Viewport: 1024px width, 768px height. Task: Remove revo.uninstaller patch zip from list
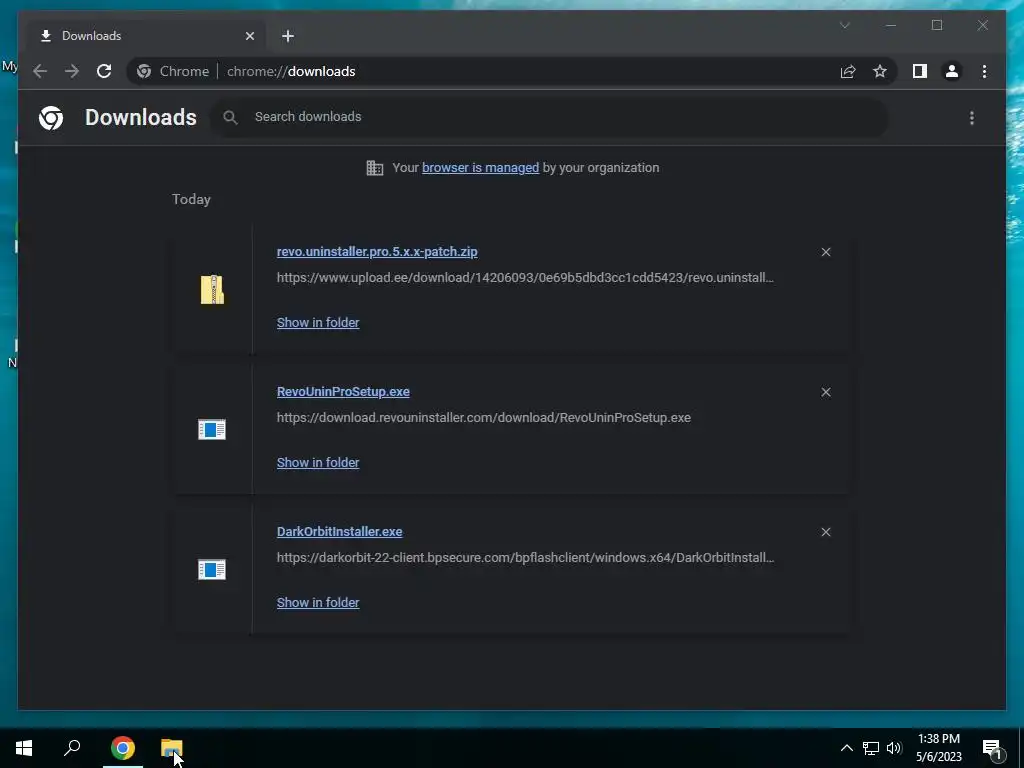(x=826, y=252)
